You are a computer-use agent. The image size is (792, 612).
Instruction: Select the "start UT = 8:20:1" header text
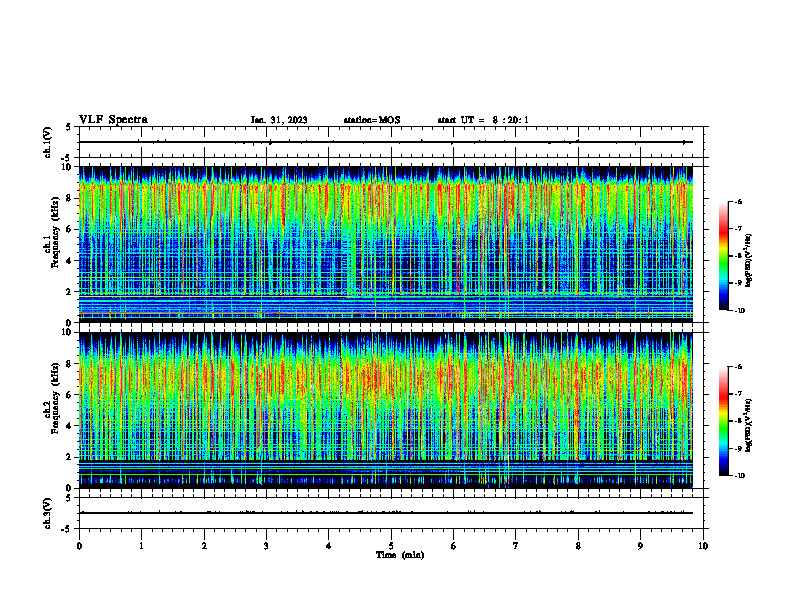click(x=483, y=120)
